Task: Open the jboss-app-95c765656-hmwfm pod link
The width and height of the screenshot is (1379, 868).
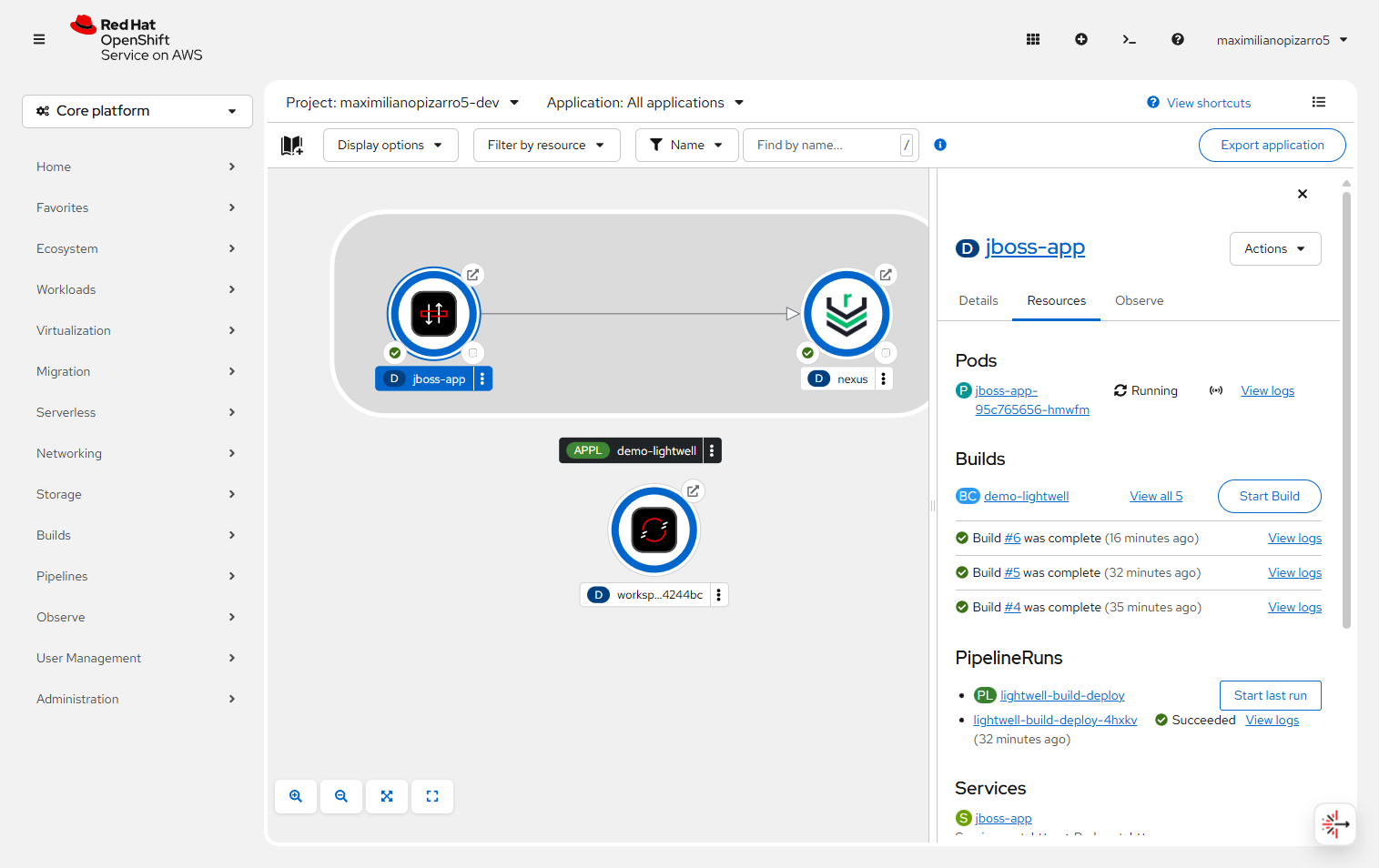Action: tap(1032, 400)
